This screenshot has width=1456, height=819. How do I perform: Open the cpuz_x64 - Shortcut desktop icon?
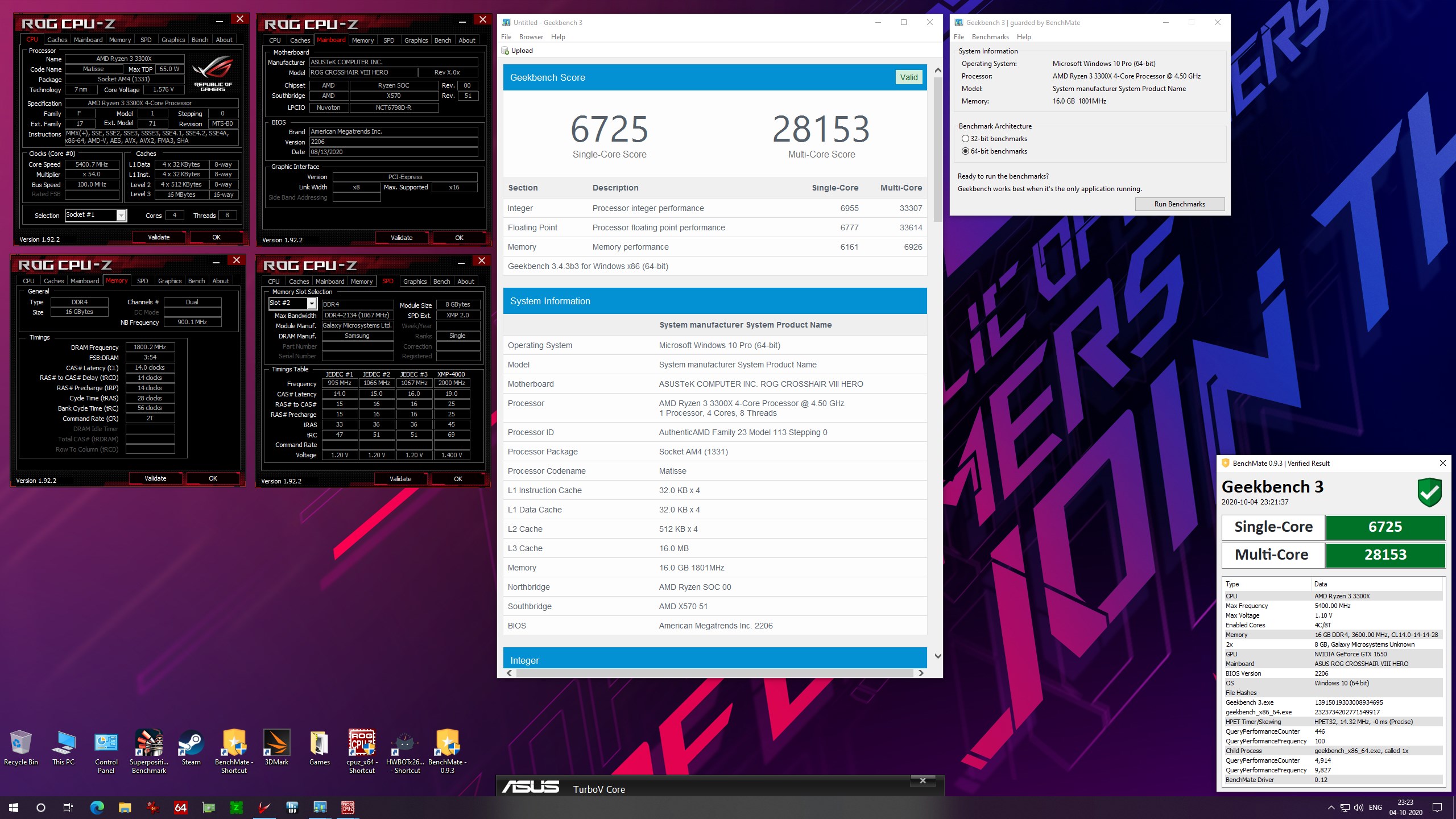point(362,752)
